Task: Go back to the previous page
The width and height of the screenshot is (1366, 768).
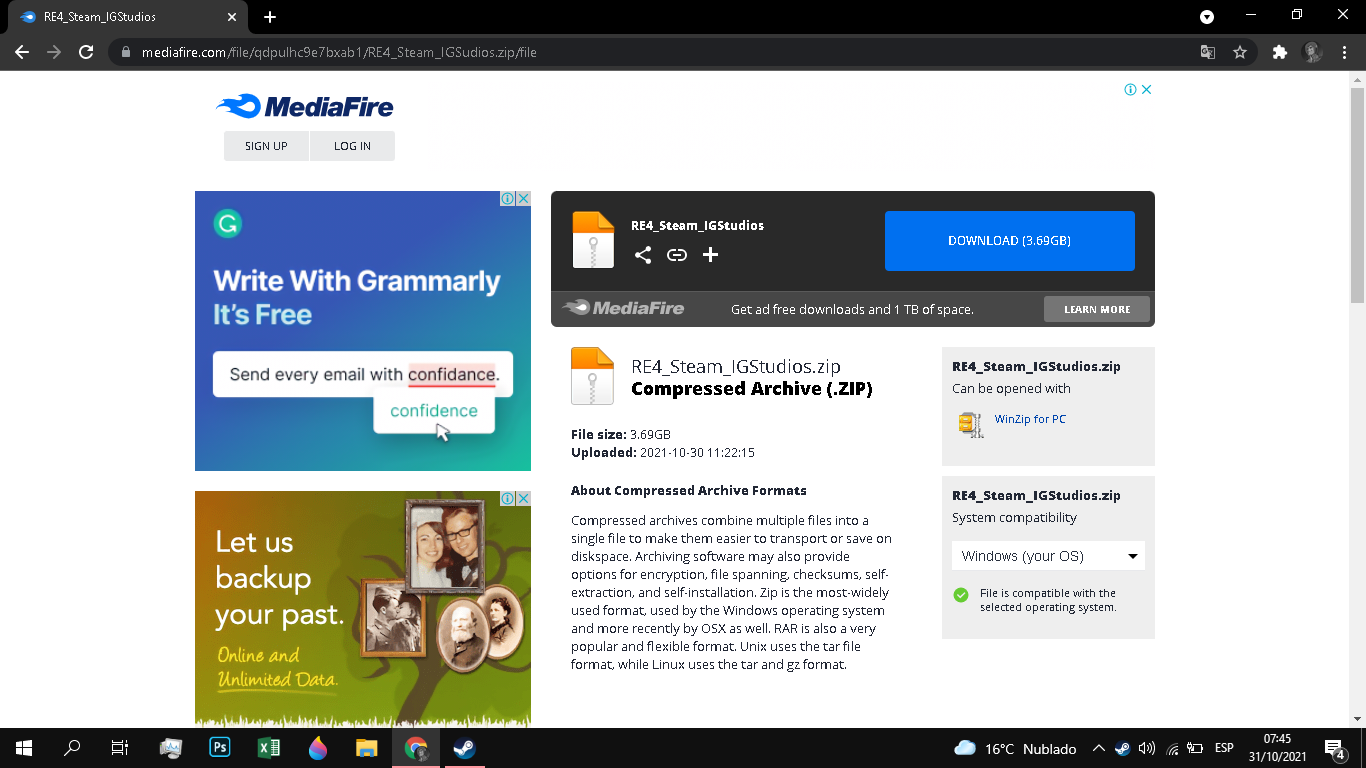Action: click(x=22, y=52)
